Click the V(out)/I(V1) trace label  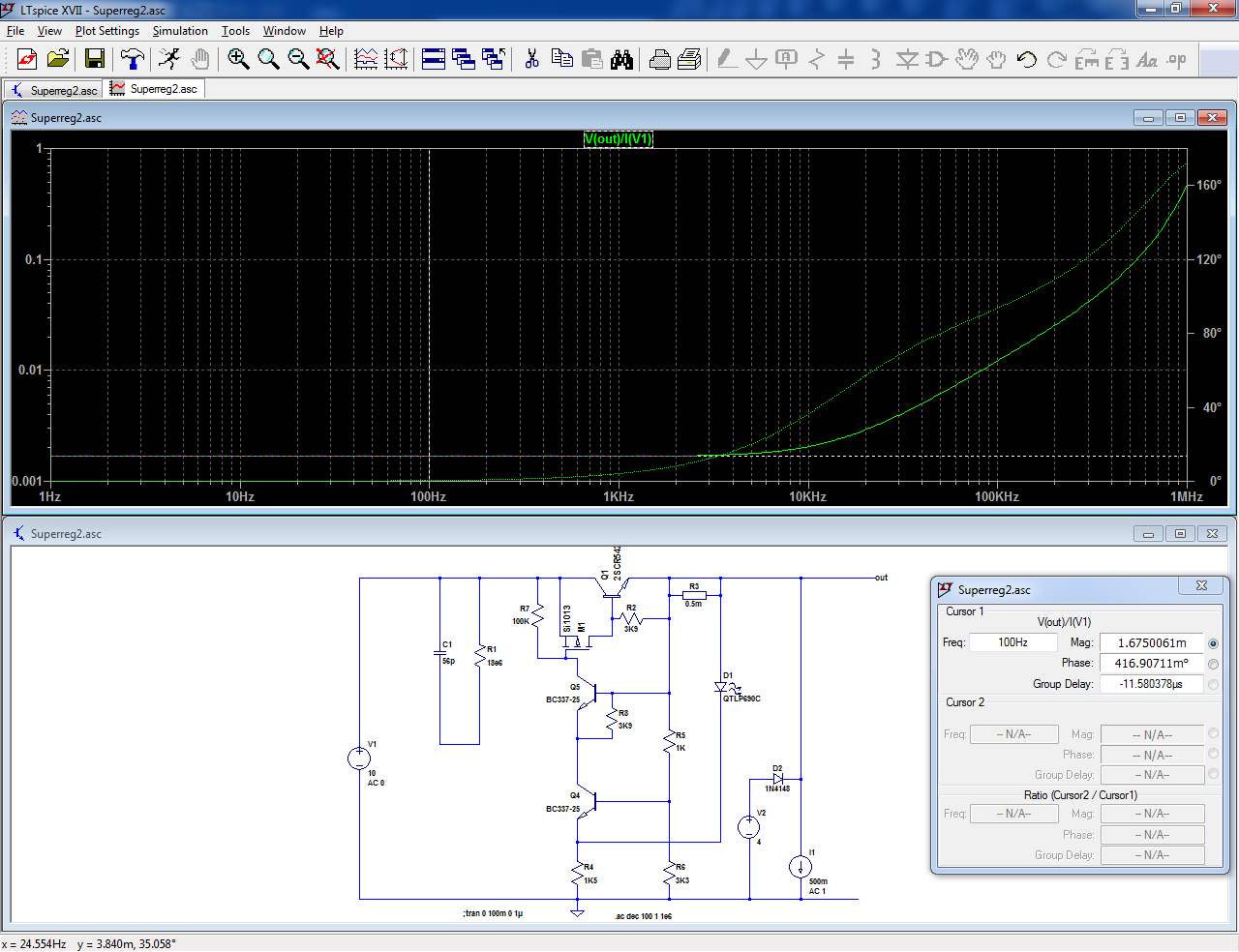pyautogui.click(x=619, y=139)
